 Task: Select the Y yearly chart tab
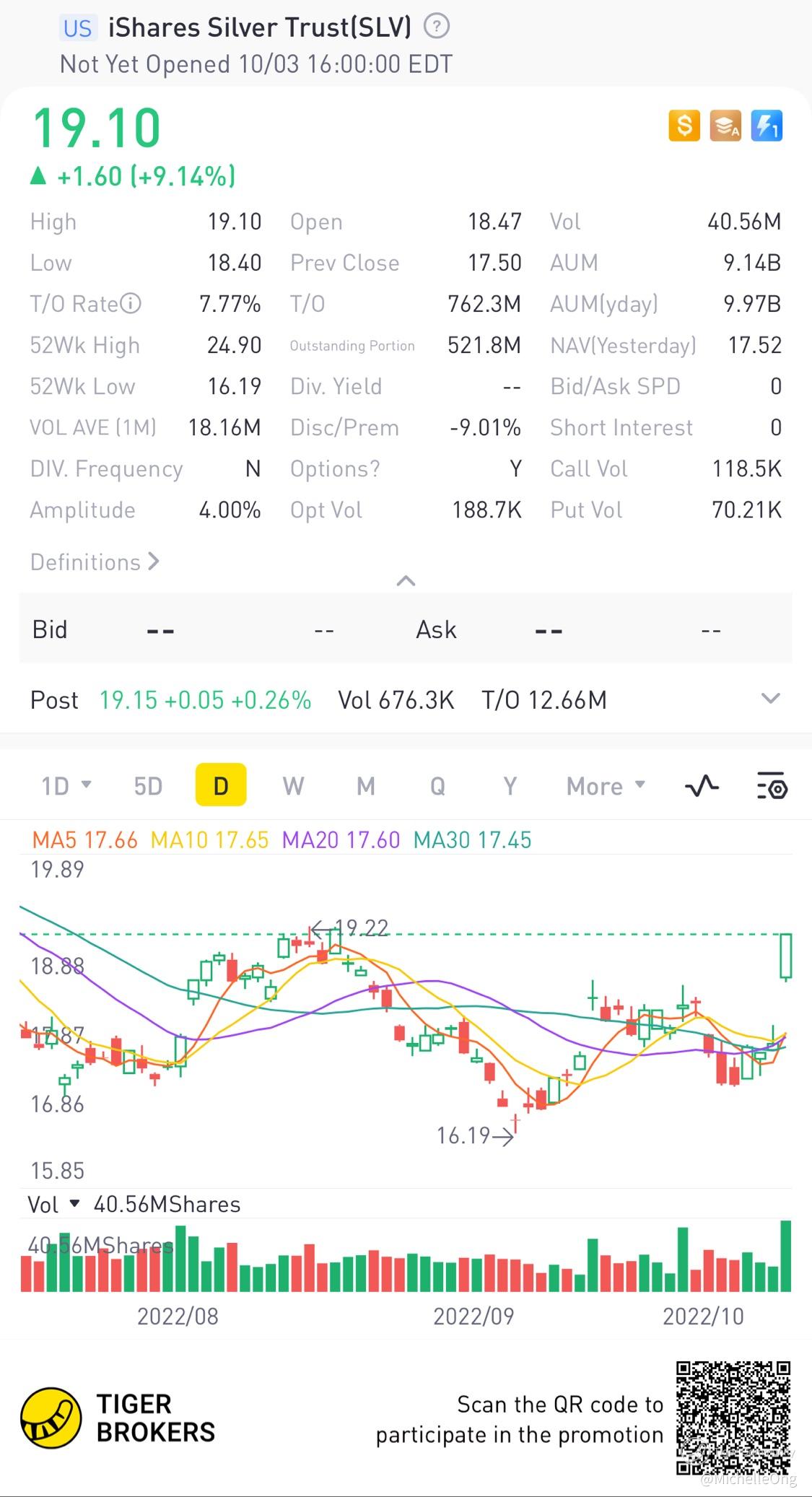pyautogui.click(x=510, y=785)
